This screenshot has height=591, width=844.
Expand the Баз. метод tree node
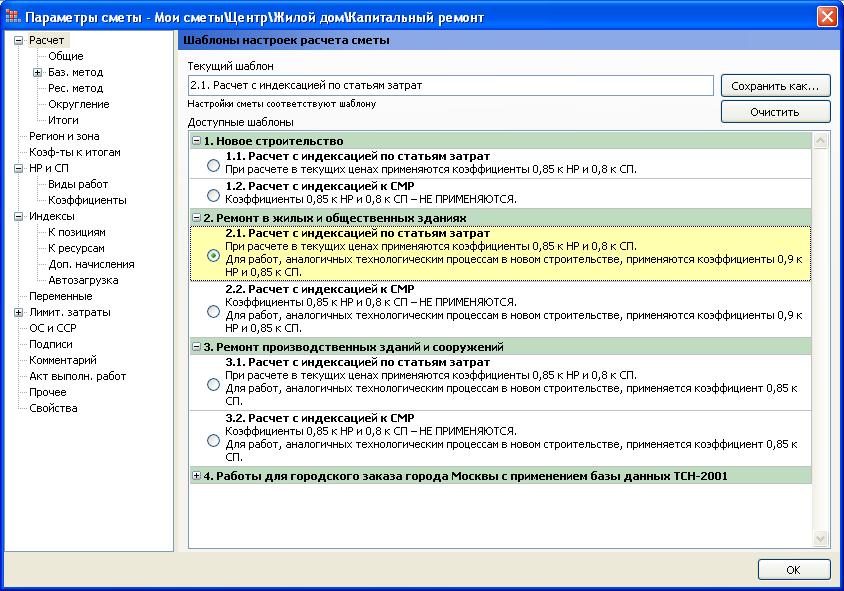pos(37,72)
